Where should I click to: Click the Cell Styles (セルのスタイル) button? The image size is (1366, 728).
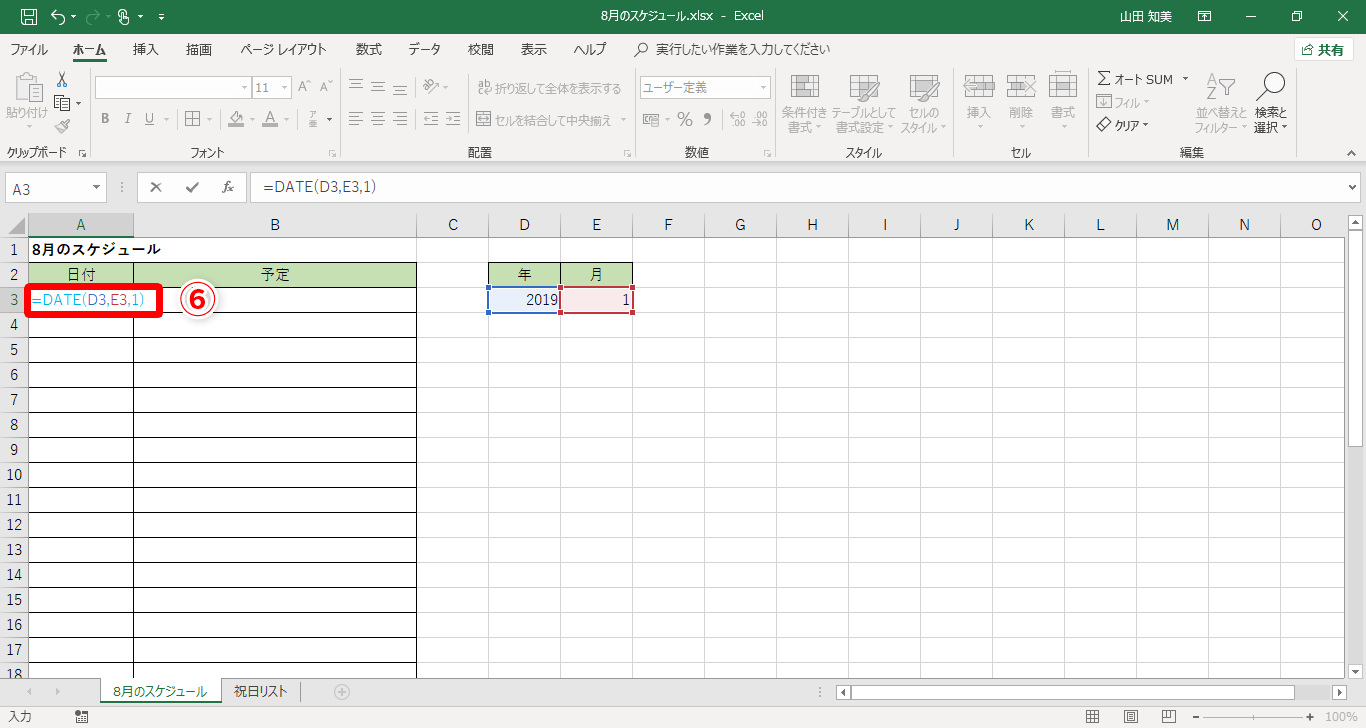point(924,104)
